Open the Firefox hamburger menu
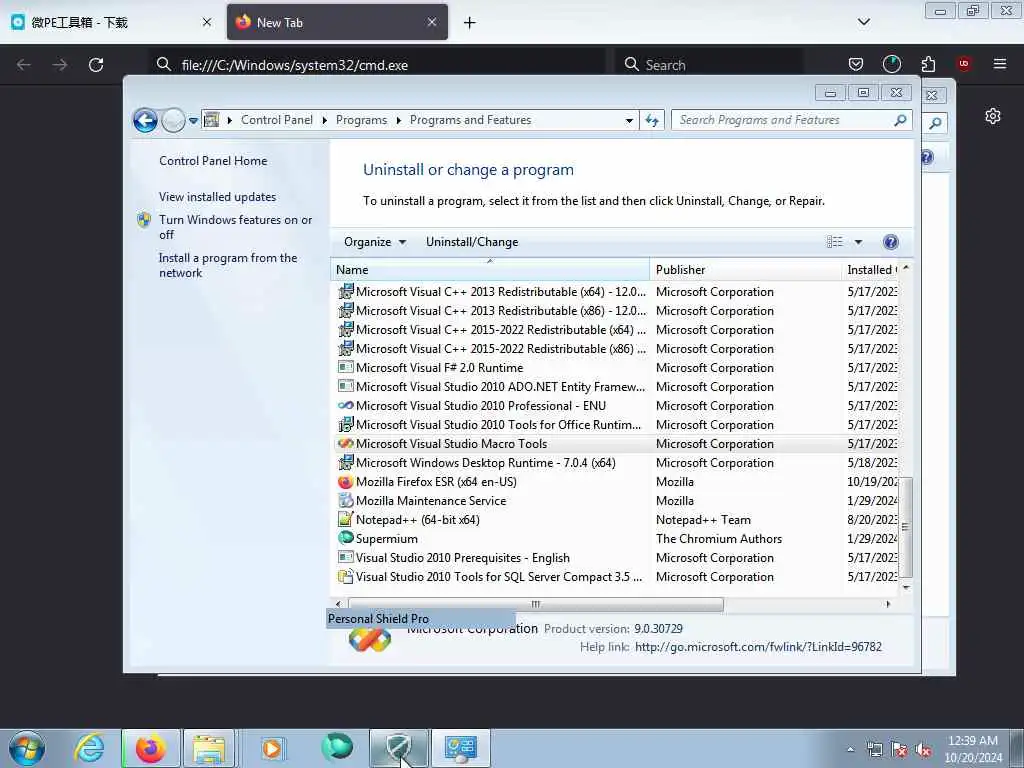1024x768 pixels. (999, 64)
